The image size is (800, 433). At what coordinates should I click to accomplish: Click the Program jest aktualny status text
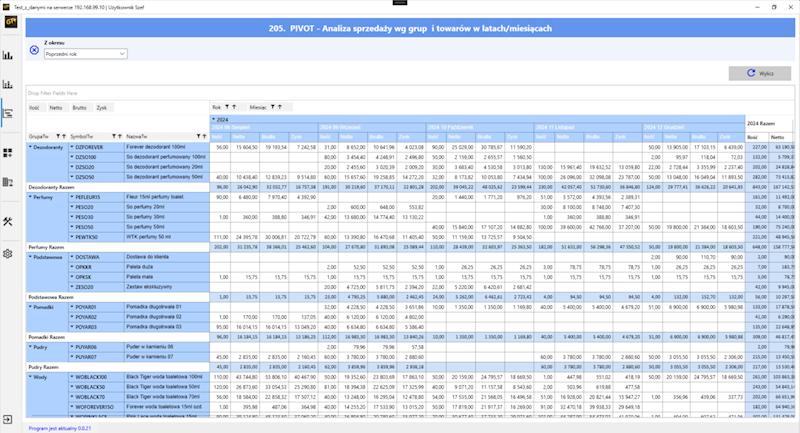point(60,428)
